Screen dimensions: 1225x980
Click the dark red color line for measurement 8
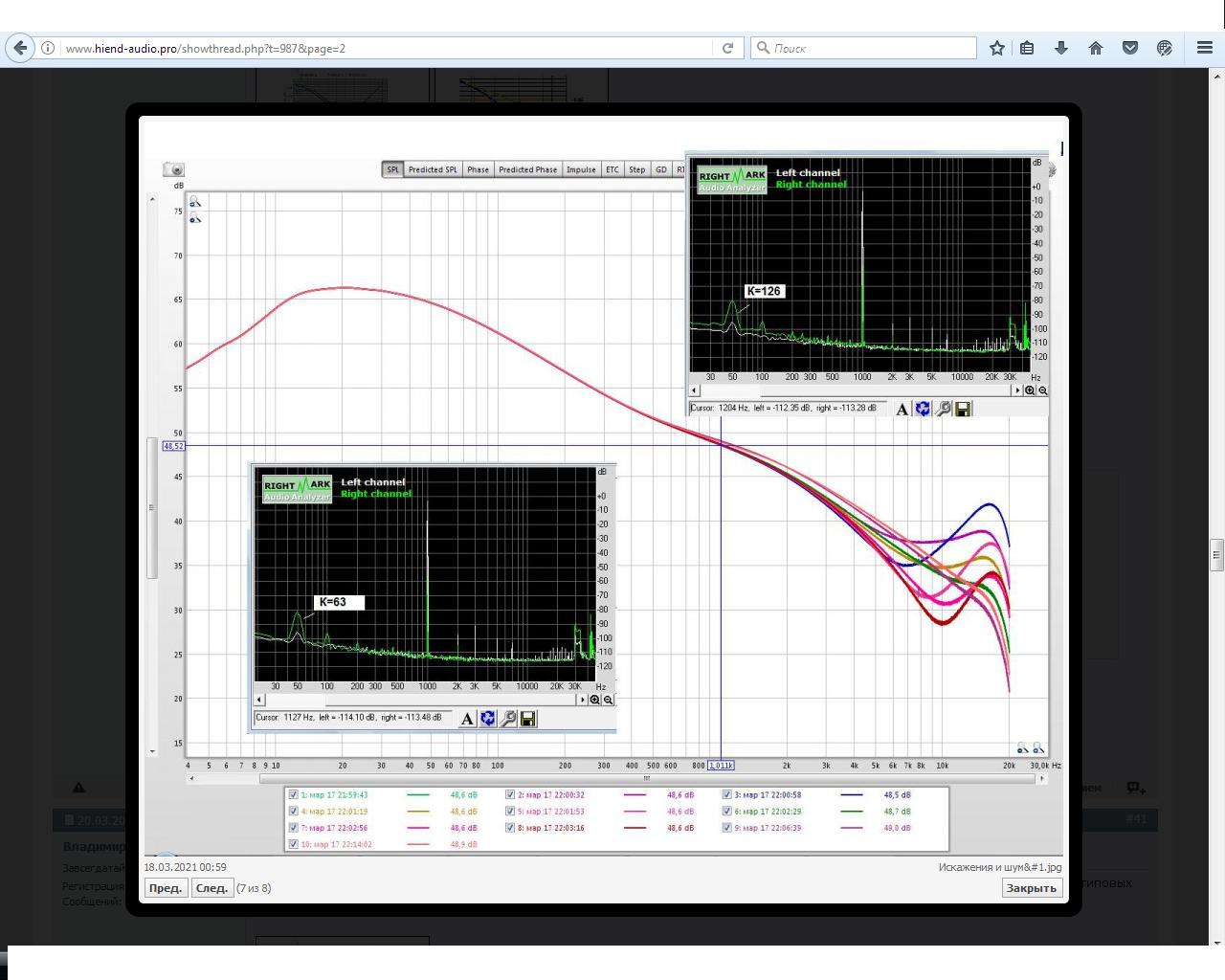635,828
